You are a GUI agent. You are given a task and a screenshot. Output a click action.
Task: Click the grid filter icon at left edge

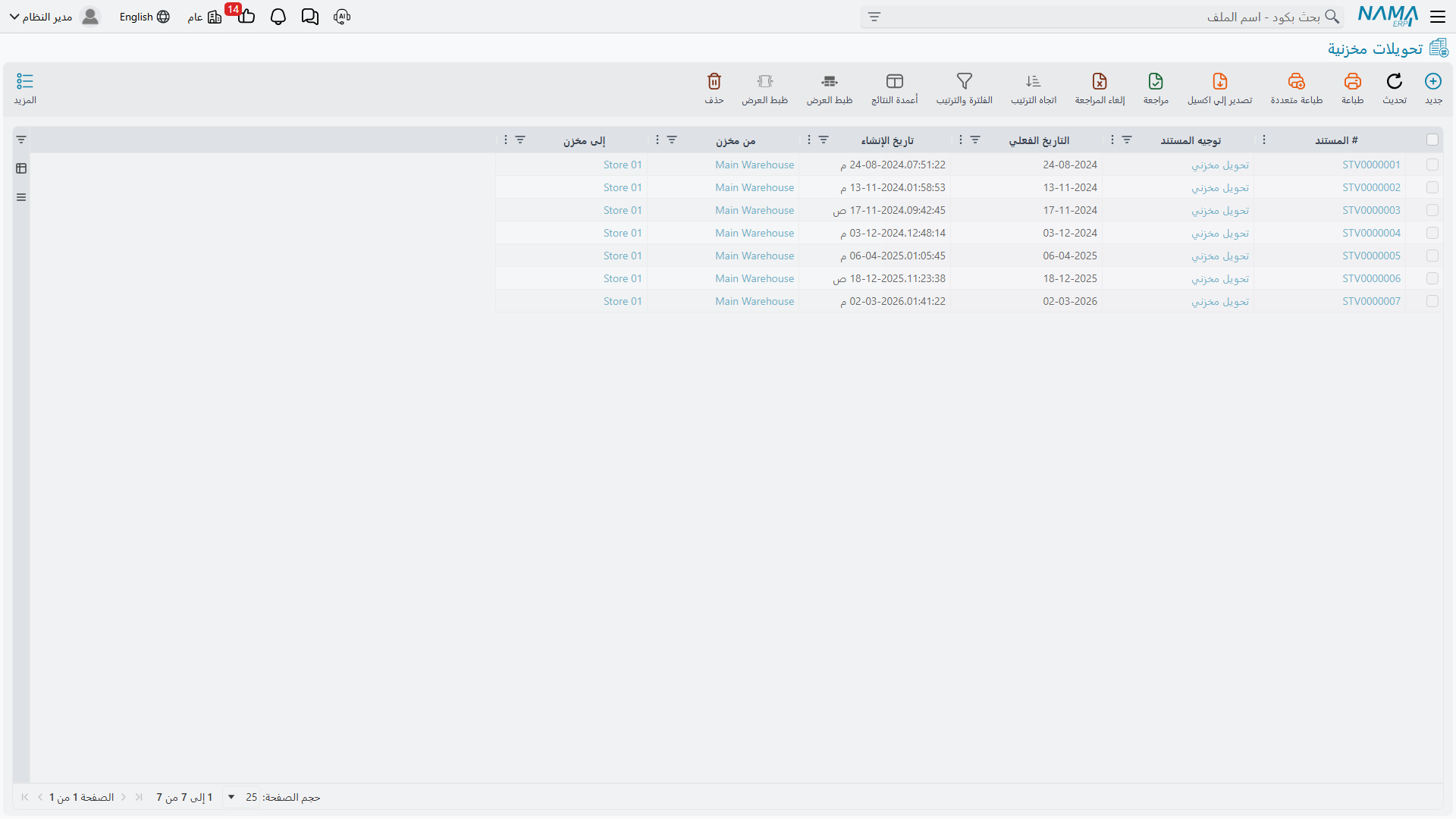(x=21, y=140)
